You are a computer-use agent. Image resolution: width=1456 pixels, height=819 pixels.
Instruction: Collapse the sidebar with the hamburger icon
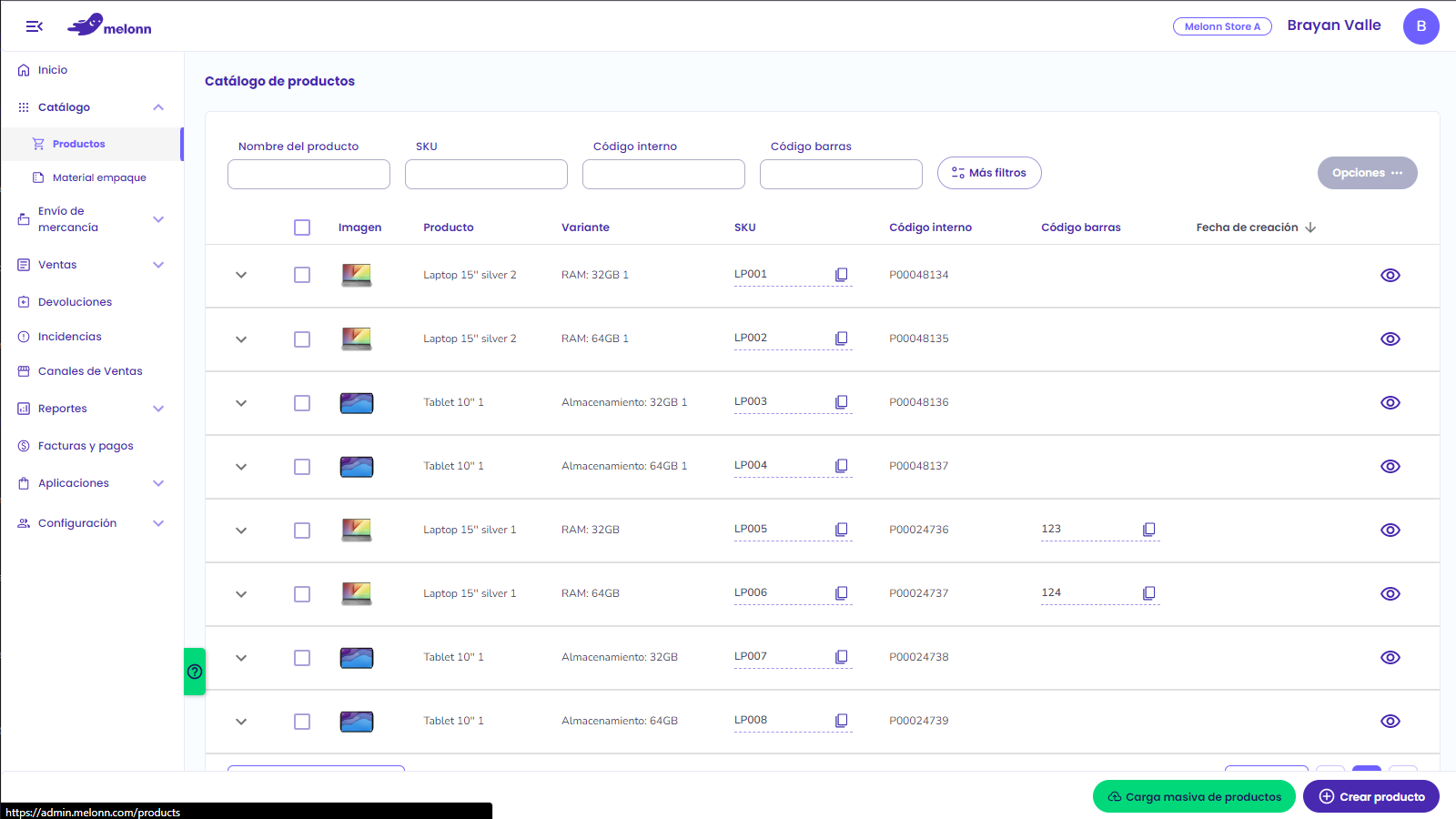click(x=35, y=26)
